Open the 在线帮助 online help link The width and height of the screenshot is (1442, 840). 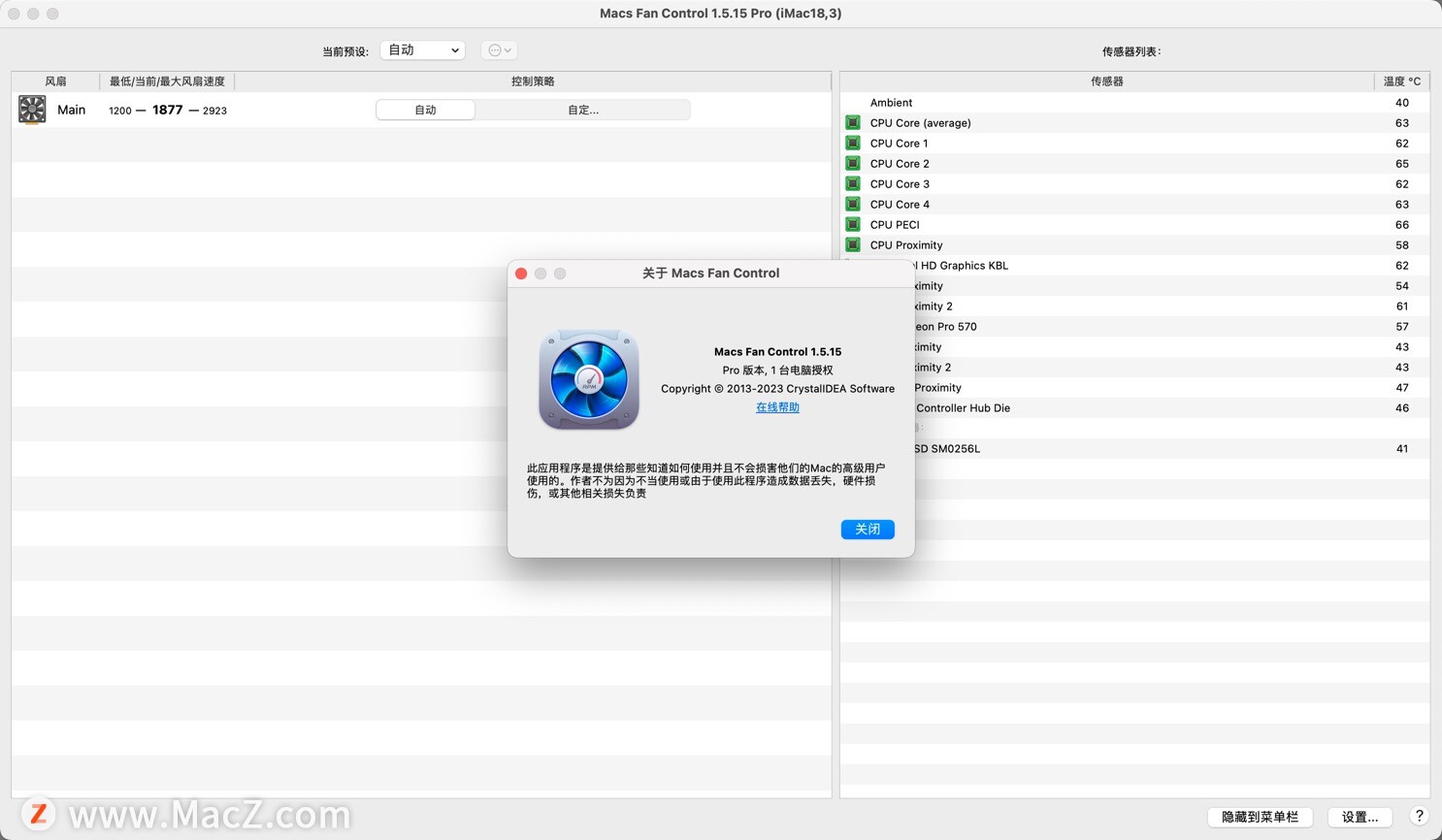pos(777,407)
